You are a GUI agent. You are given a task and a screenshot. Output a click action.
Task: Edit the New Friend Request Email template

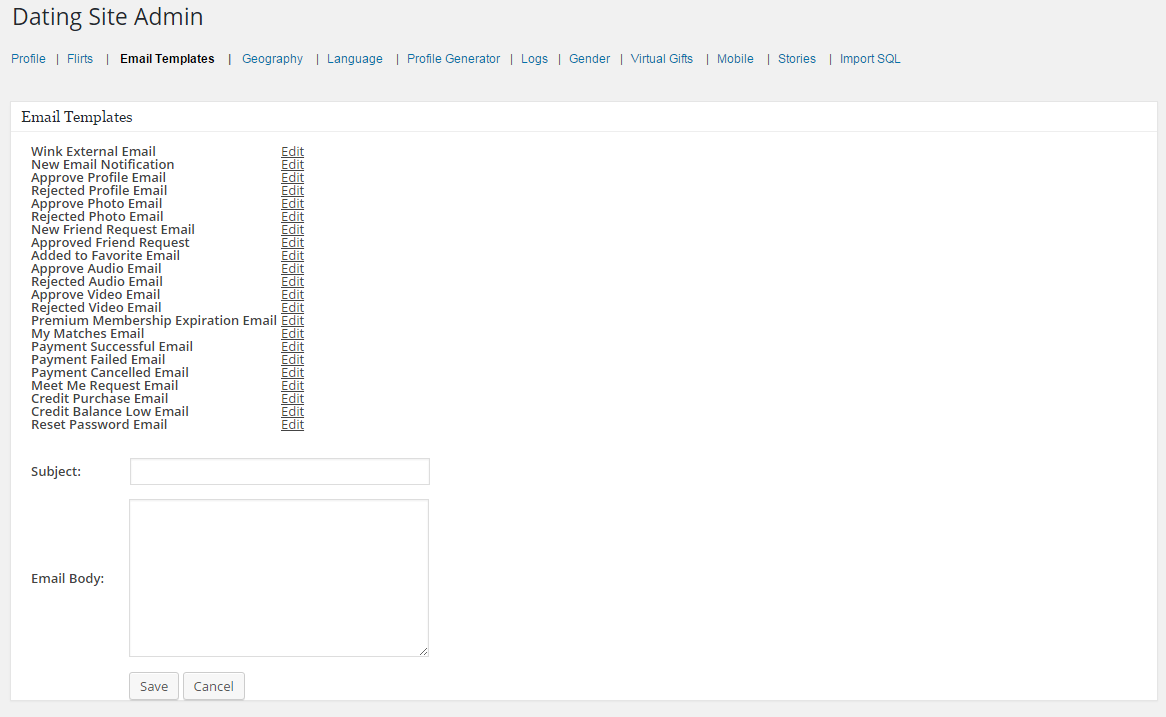pyautogui.click(x=292, y=230)
